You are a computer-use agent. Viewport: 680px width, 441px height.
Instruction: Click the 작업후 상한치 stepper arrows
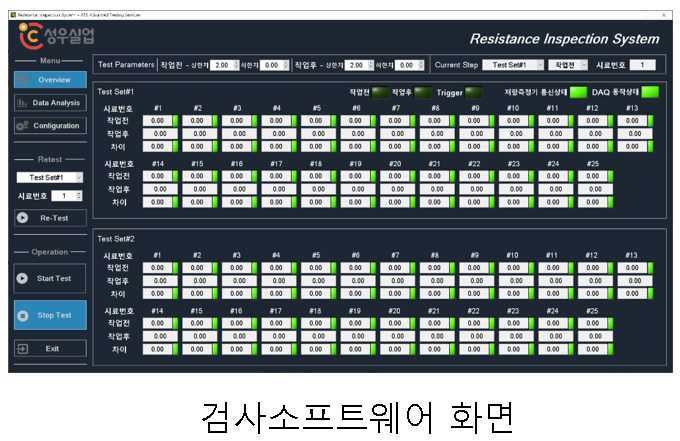coord(371,65)
